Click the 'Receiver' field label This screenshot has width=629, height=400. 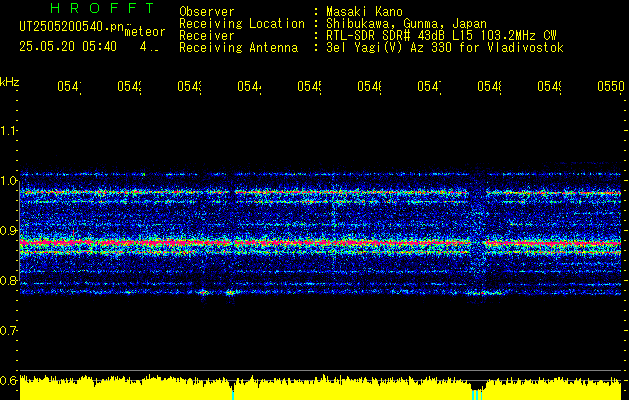pyautogui.click(x=207, y=36)
